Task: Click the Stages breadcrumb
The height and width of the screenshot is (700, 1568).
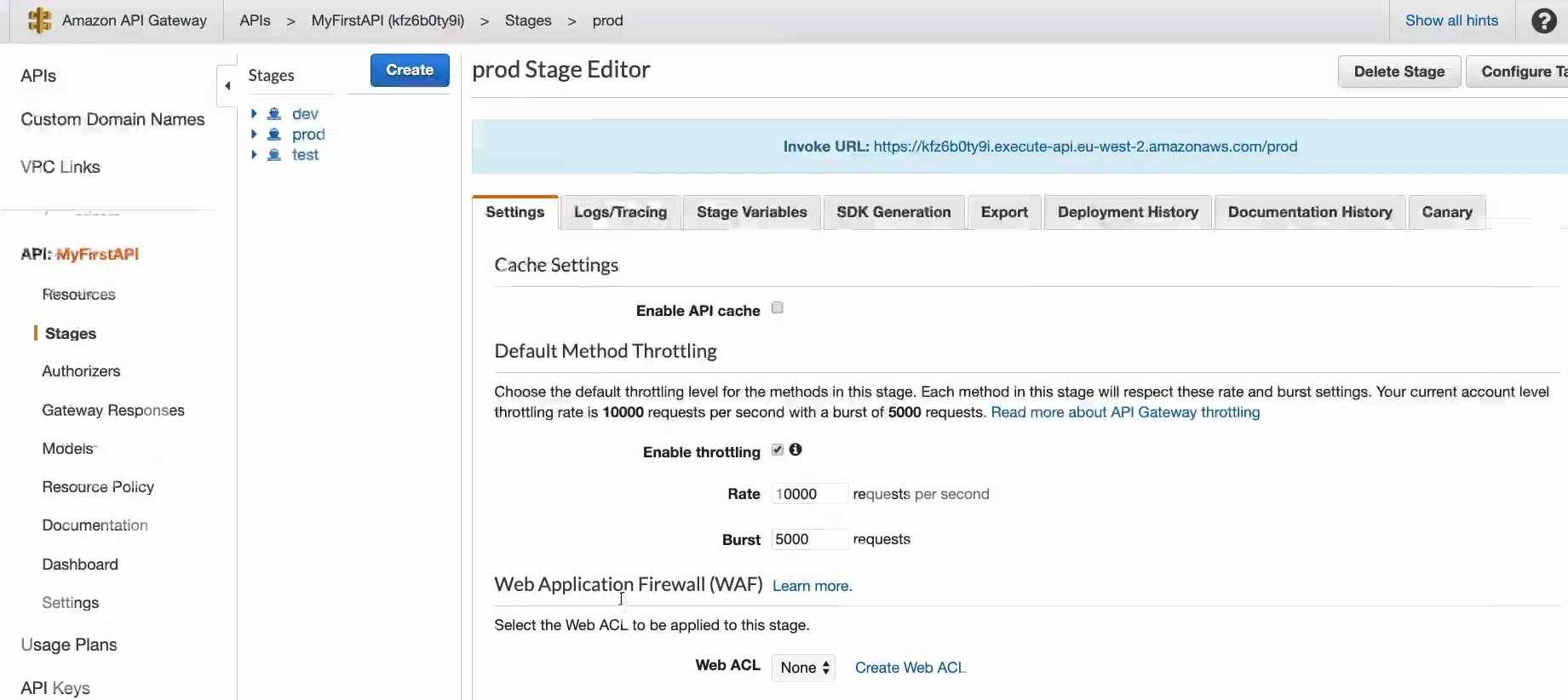Action: 528,20
